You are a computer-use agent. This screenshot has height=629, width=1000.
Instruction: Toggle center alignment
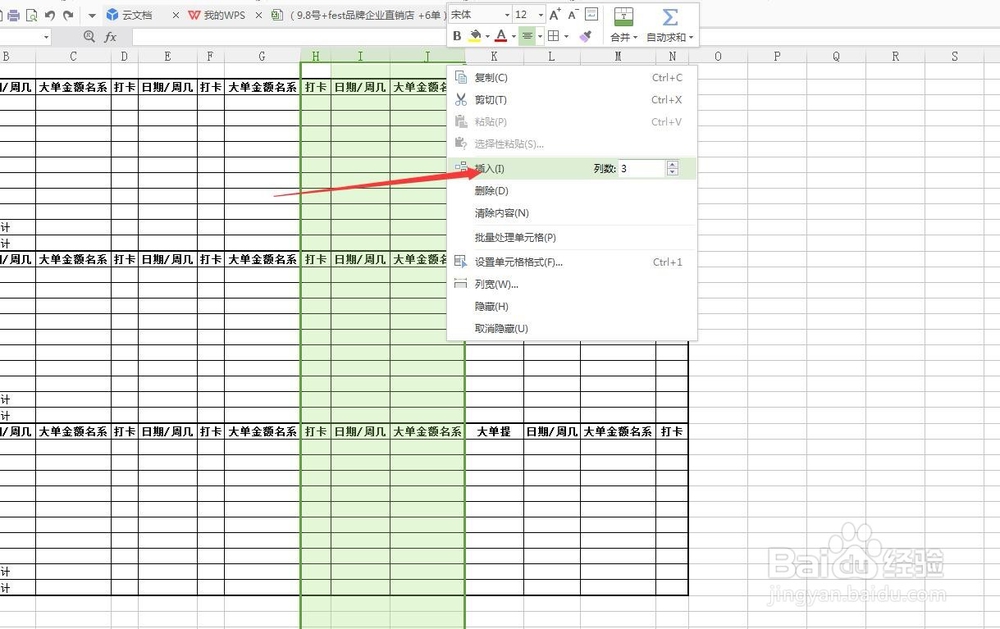coord(527,36)
